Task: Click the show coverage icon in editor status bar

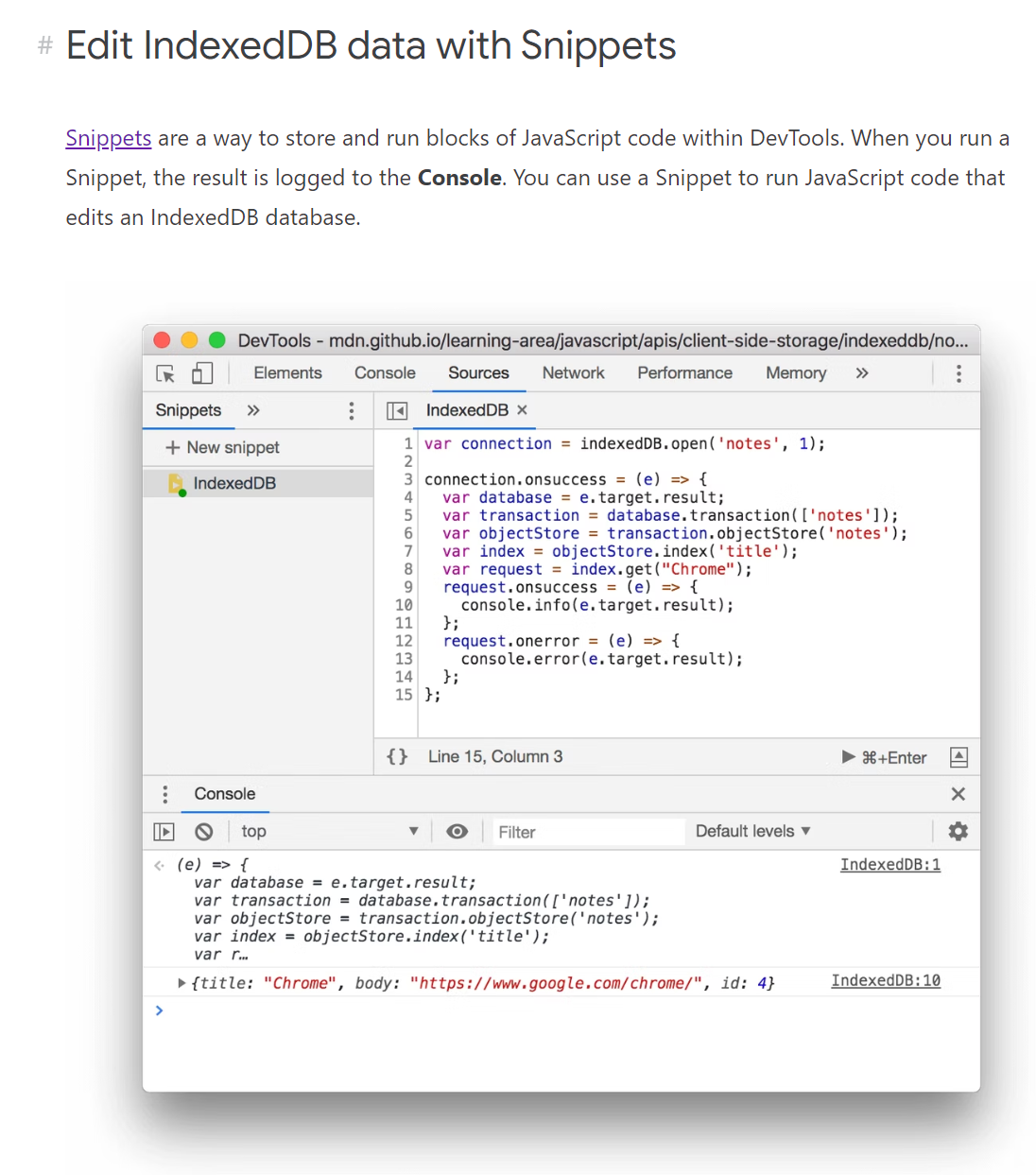Action: click(x=958, y=757)
